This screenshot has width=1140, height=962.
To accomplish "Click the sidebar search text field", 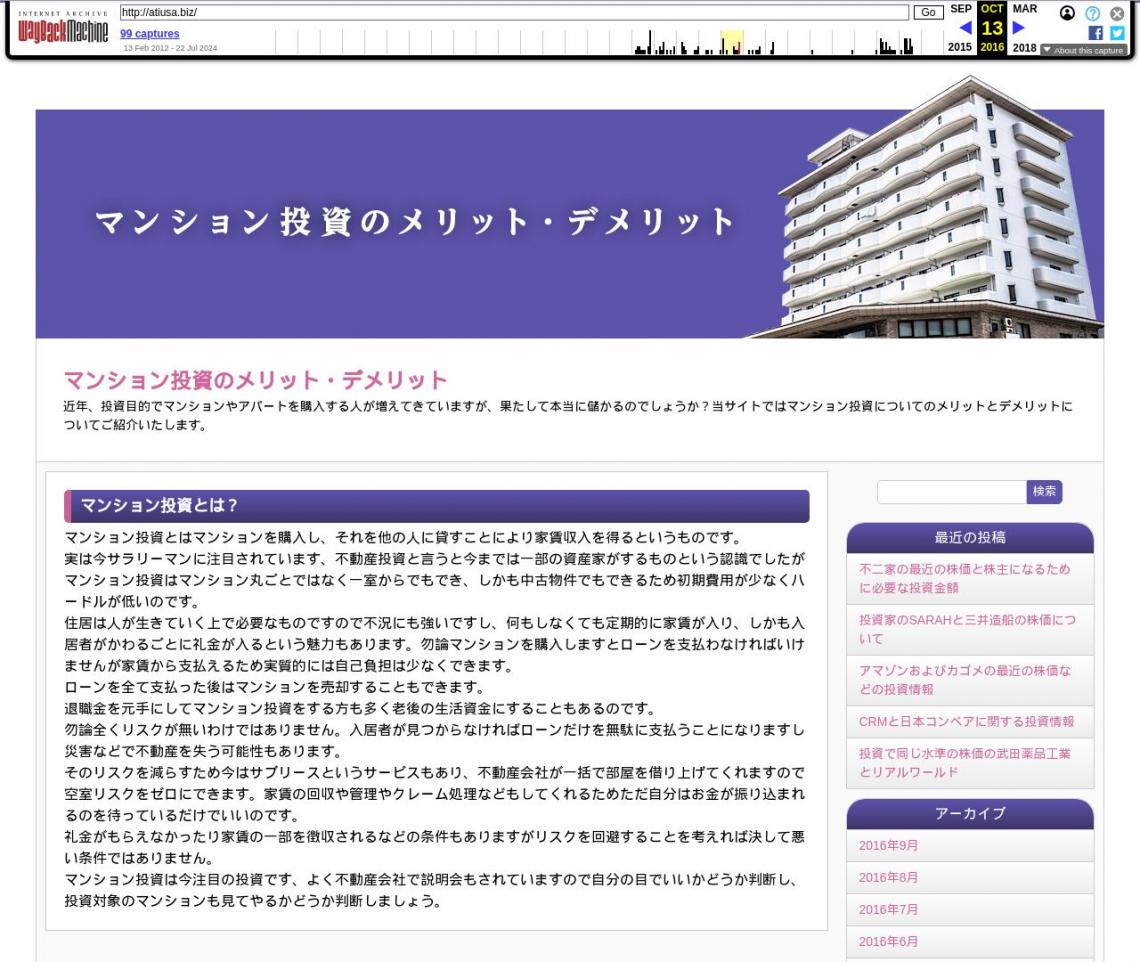I will coord(951,492).
